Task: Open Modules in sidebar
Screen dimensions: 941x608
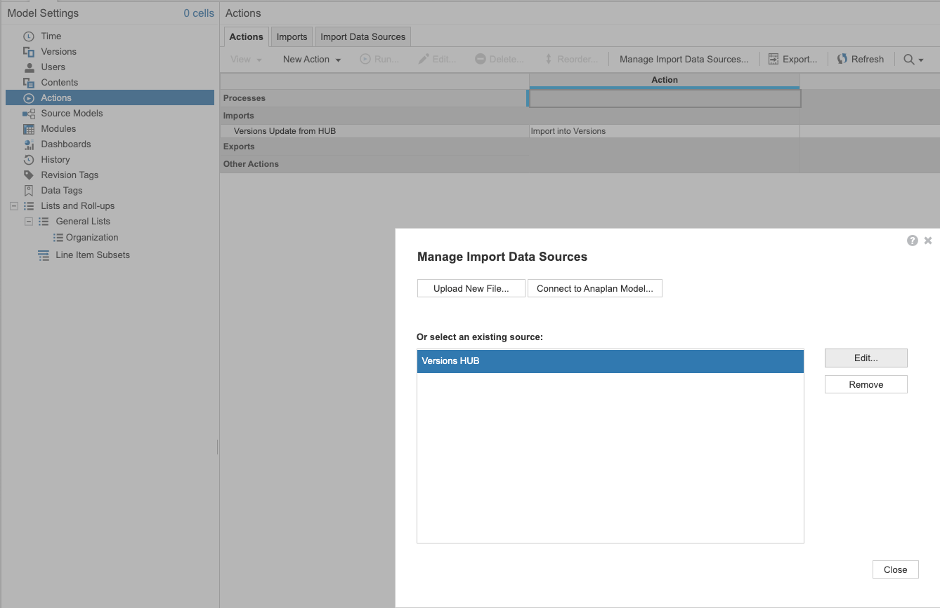Action: [x=58, y=129]
